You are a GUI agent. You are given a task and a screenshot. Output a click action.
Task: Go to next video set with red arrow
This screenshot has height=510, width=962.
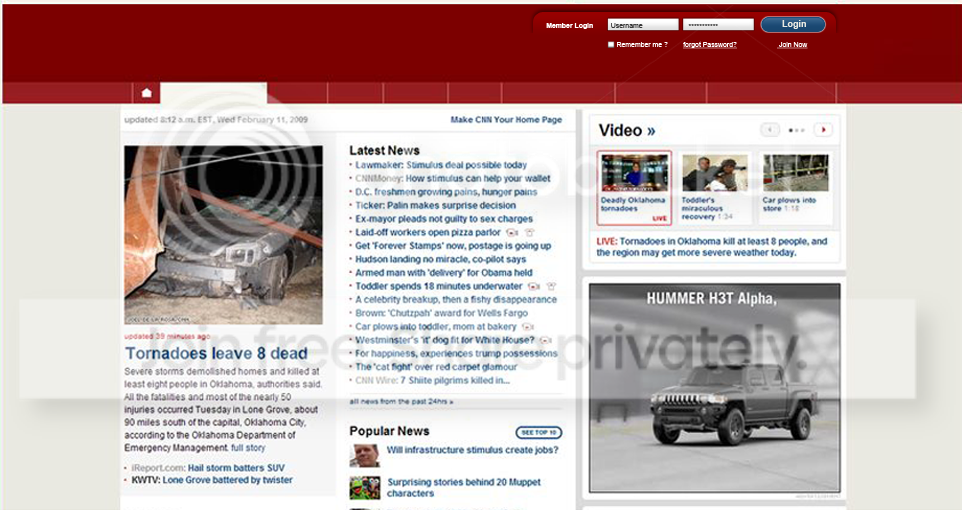click(x=823, y=129)
